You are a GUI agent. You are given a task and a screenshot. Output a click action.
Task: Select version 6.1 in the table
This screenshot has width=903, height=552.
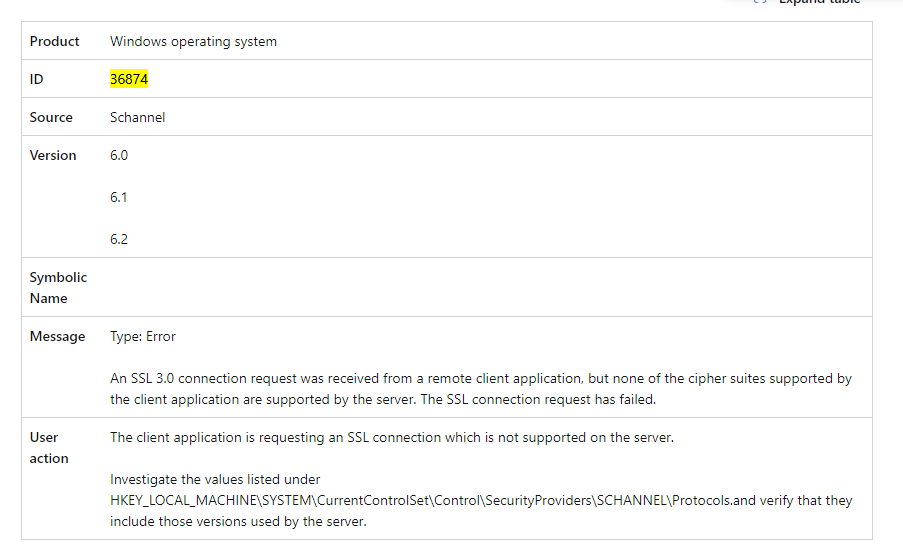point(119,197)
